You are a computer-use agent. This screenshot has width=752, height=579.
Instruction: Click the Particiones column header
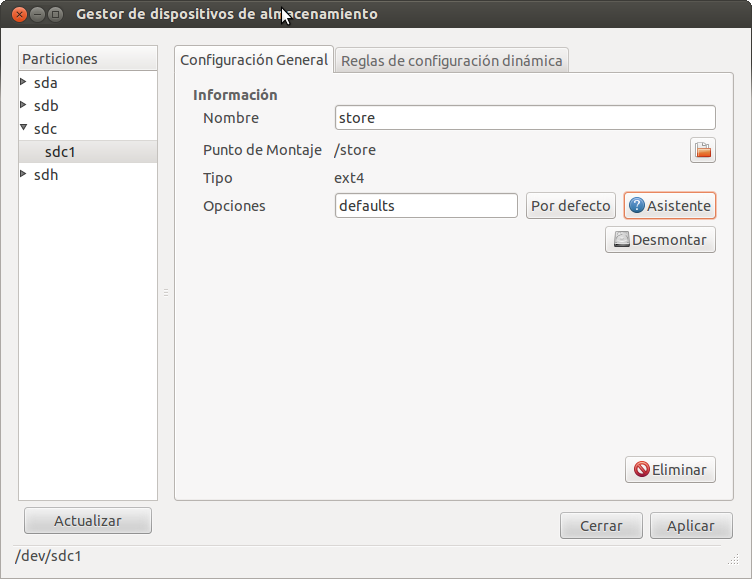click(88, 59)
